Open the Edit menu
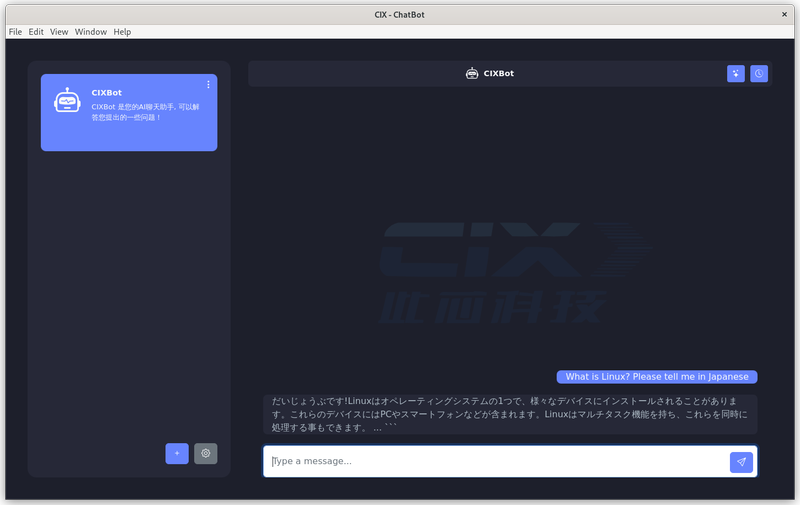Screen dimensions: 800x505 tap(36, 32)
